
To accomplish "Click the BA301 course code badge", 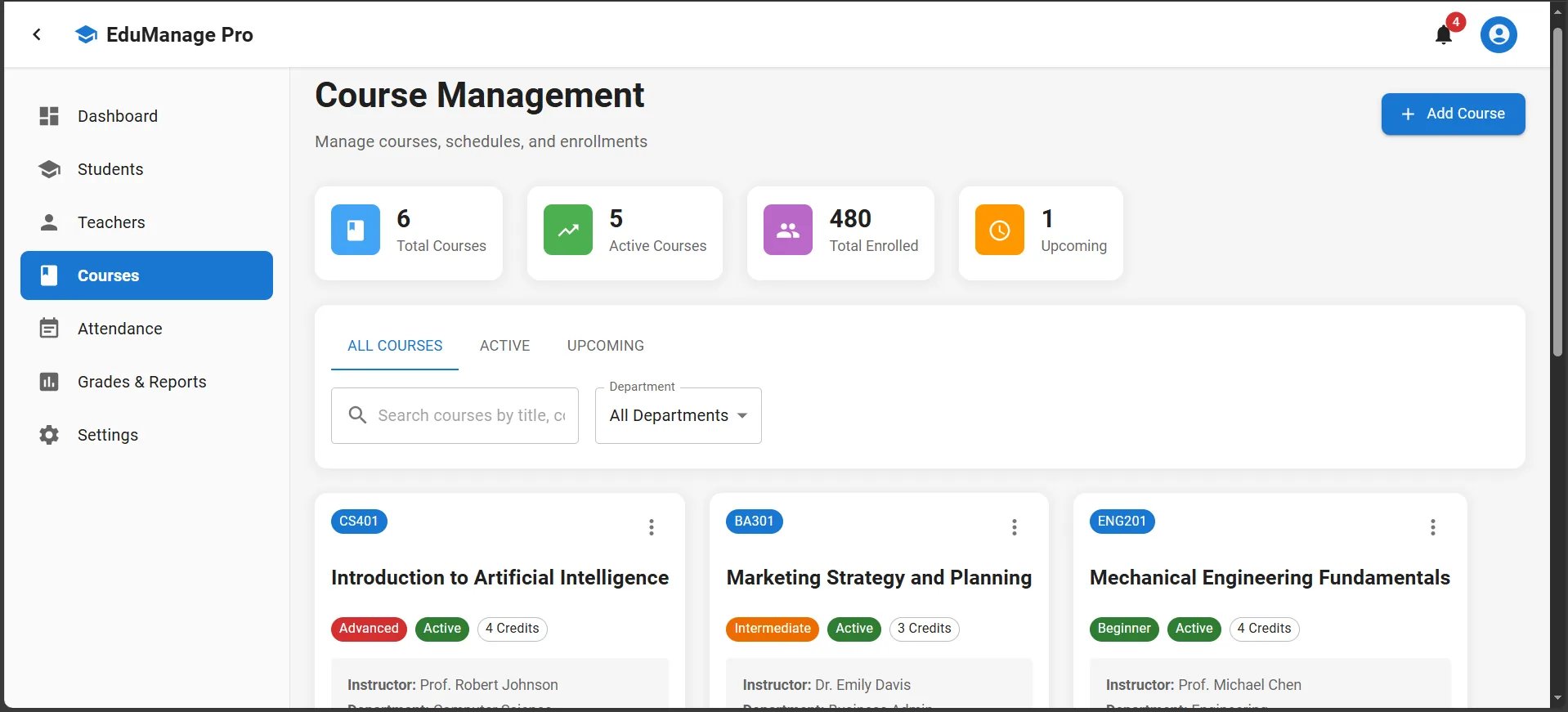I will pos(754,522).
